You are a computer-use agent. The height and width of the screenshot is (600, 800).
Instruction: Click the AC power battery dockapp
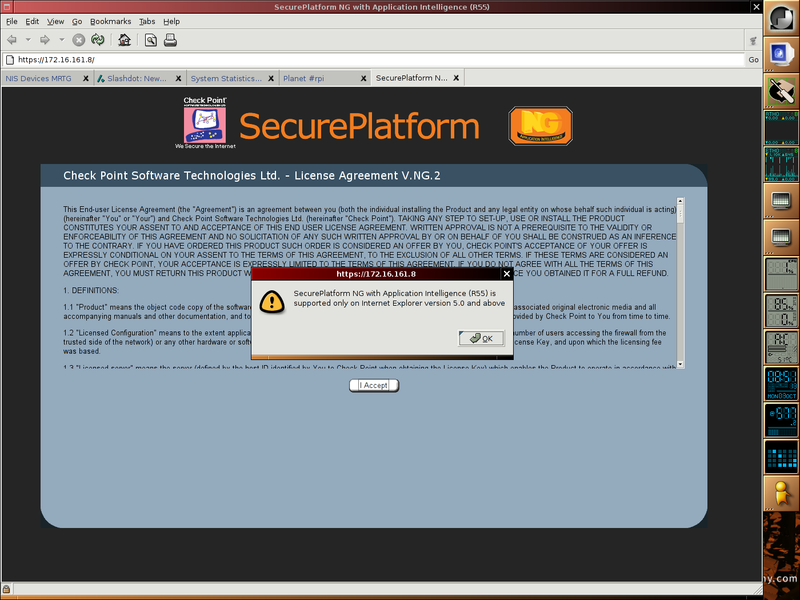(x=781, y=347)
